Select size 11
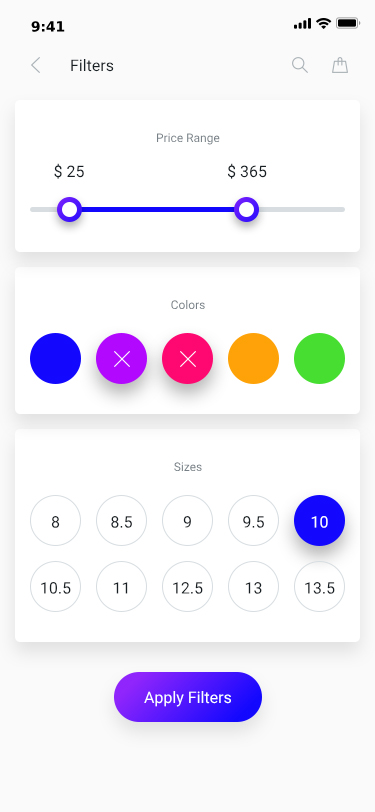This screenshot has height=812, width=375. coord(121,587)
